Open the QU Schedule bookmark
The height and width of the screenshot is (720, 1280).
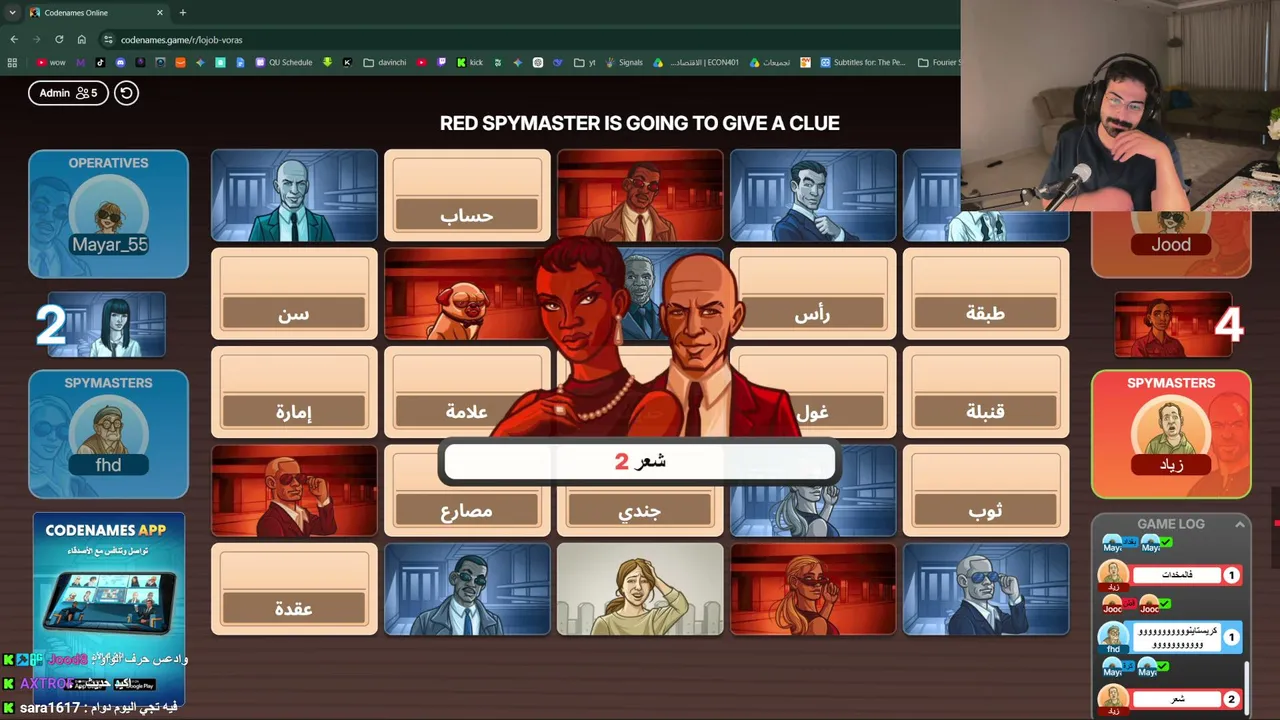coord(284,62)
